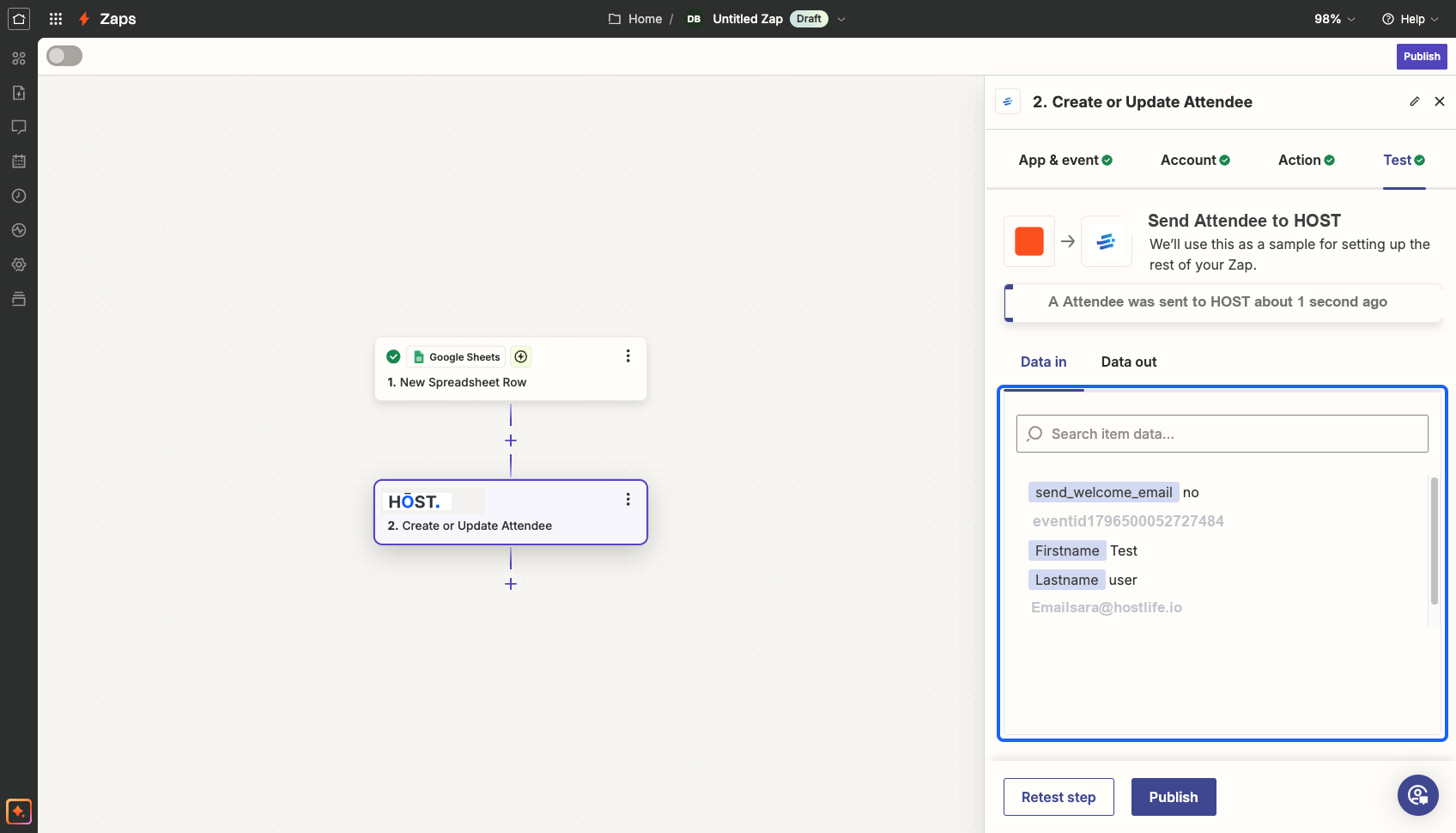Select the New Spreadsheet Row step
The width and height of the screenshot is (1456, 833).
(x=511, y=368)
